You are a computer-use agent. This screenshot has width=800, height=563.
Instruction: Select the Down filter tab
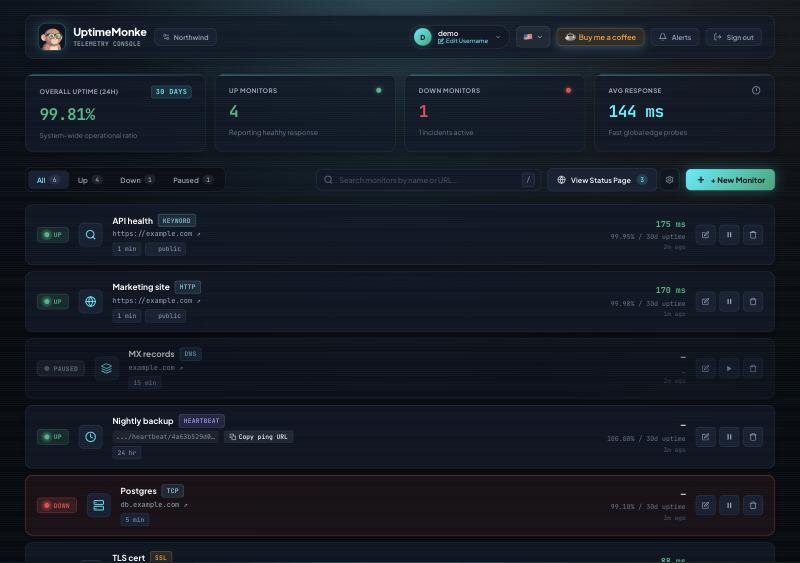(137, 180)
